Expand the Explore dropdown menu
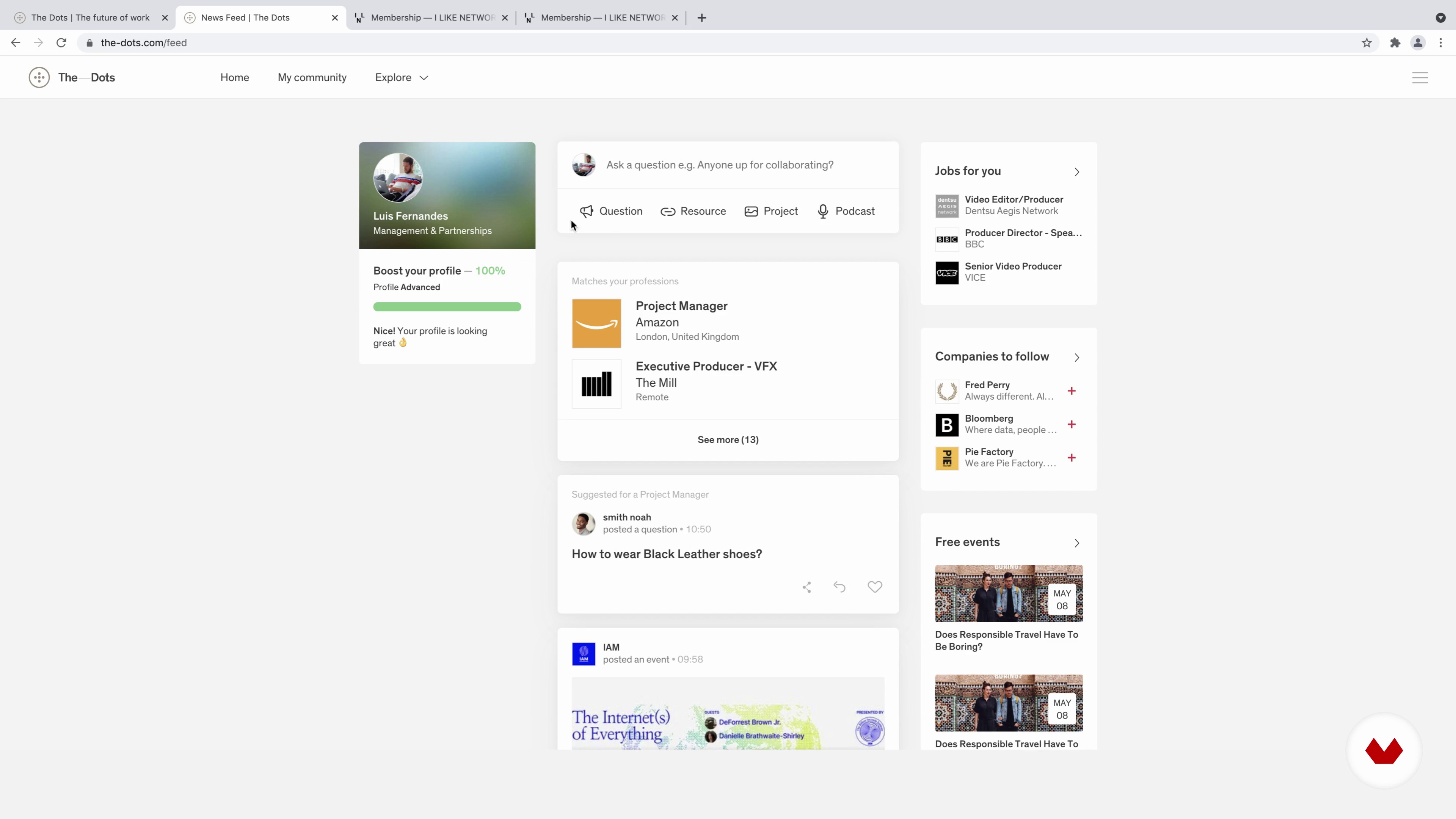The image size is (1456, 819). [401, 77]
